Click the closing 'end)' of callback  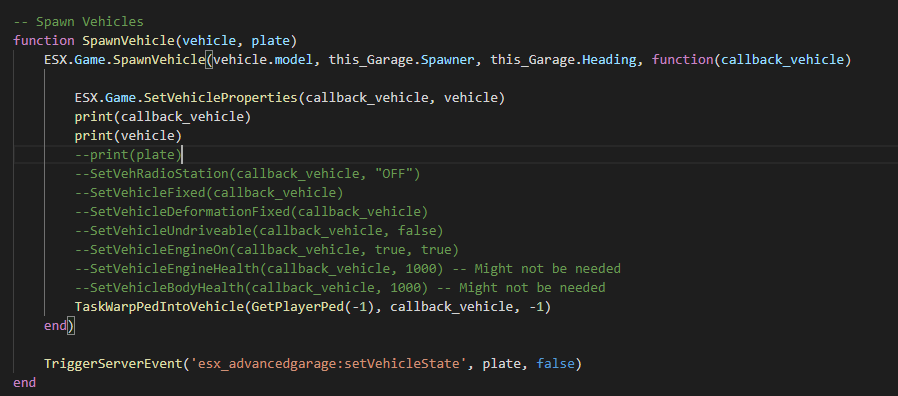click(59, 326)
